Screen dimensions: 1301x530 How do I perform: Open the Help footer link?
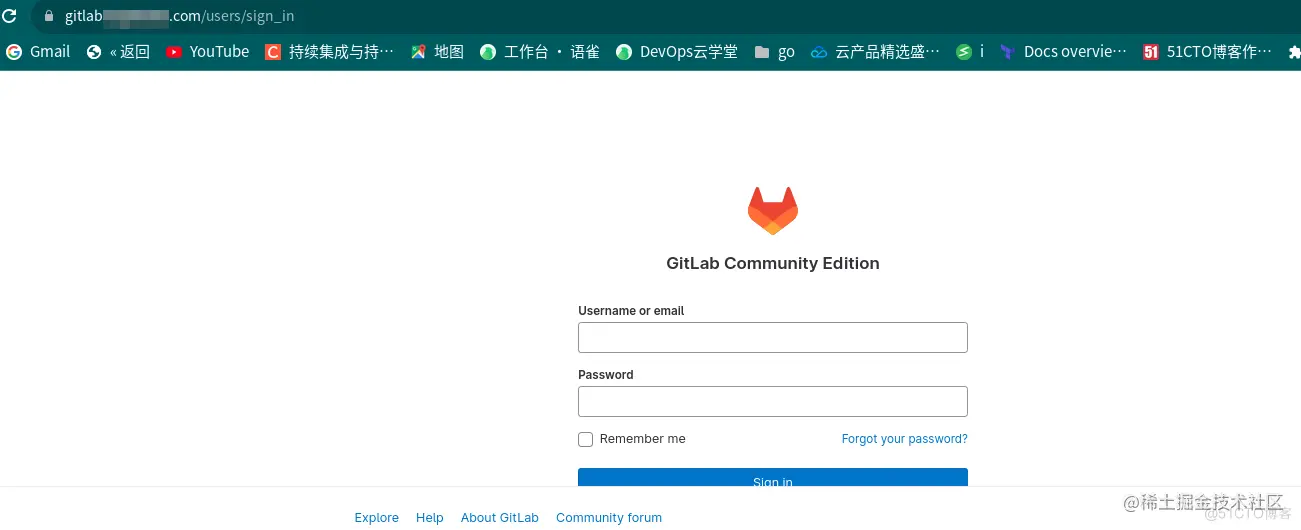tap(430, 518)
